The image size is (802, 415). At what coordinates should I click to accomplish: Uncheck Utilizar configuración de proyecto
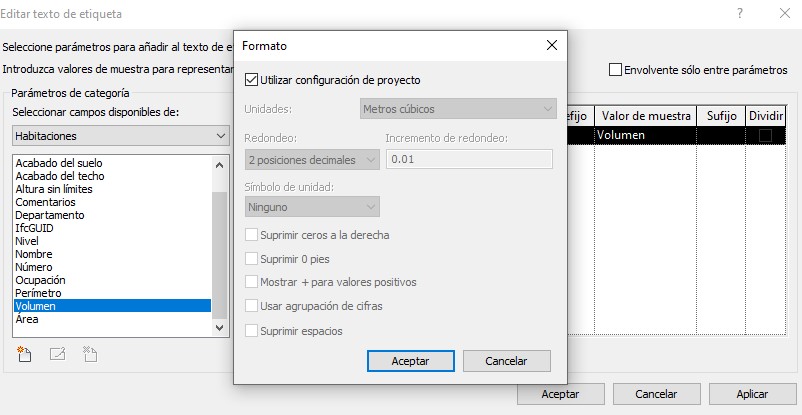point(252,79)
